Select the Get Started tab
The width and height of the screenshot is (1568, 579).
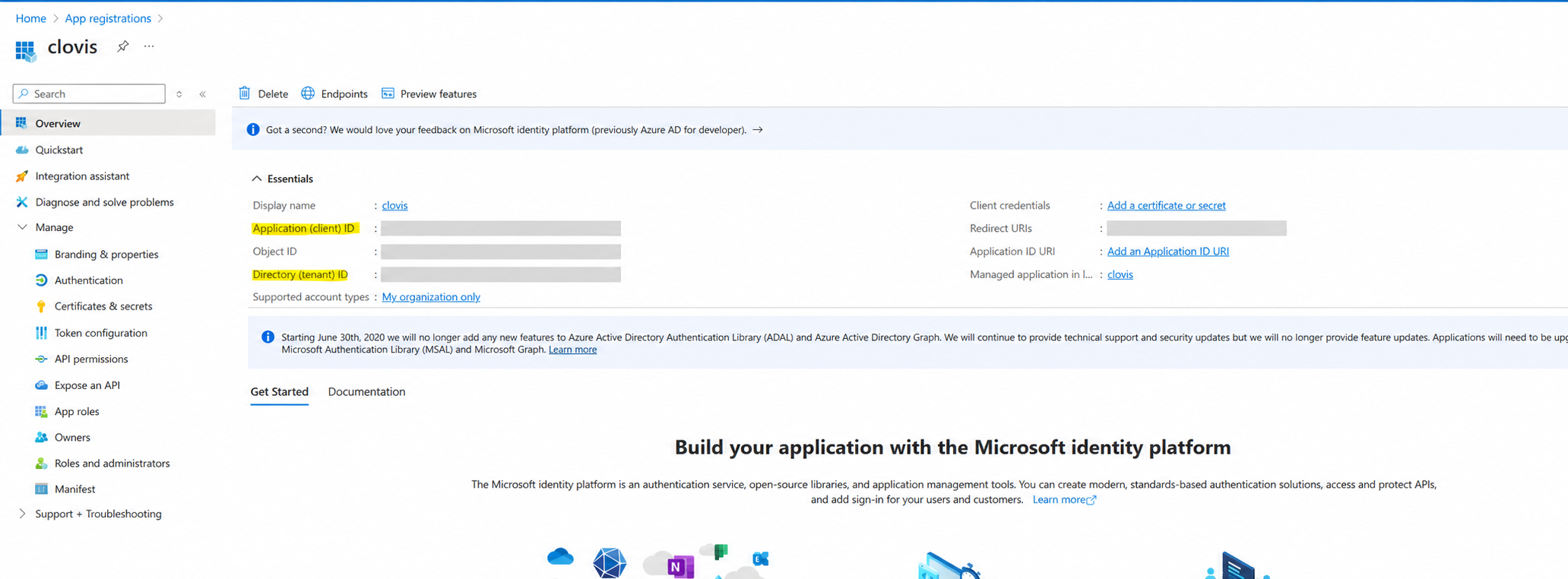279,391
